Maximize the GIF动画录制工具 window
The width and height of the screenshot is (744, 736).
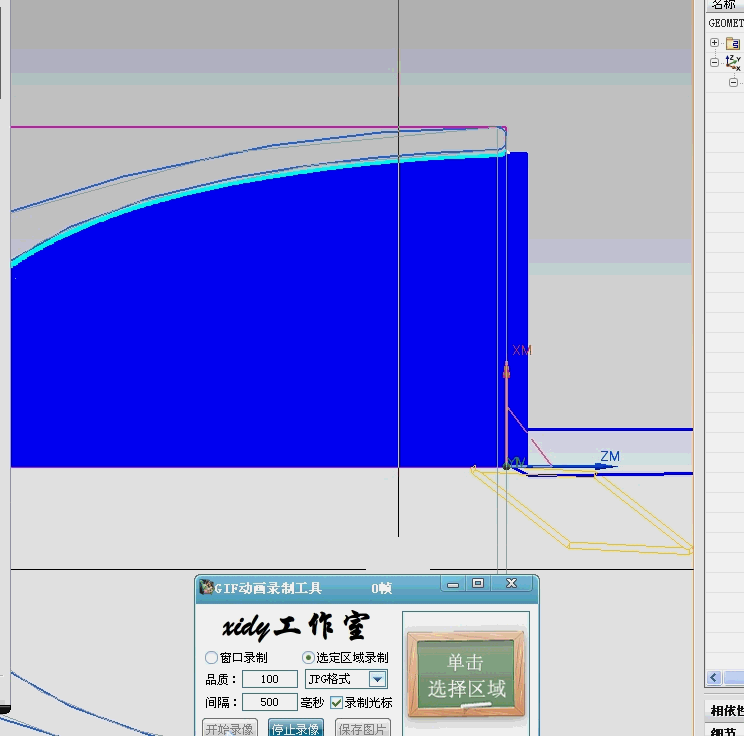pyautogui.click(x=478, y=584)
